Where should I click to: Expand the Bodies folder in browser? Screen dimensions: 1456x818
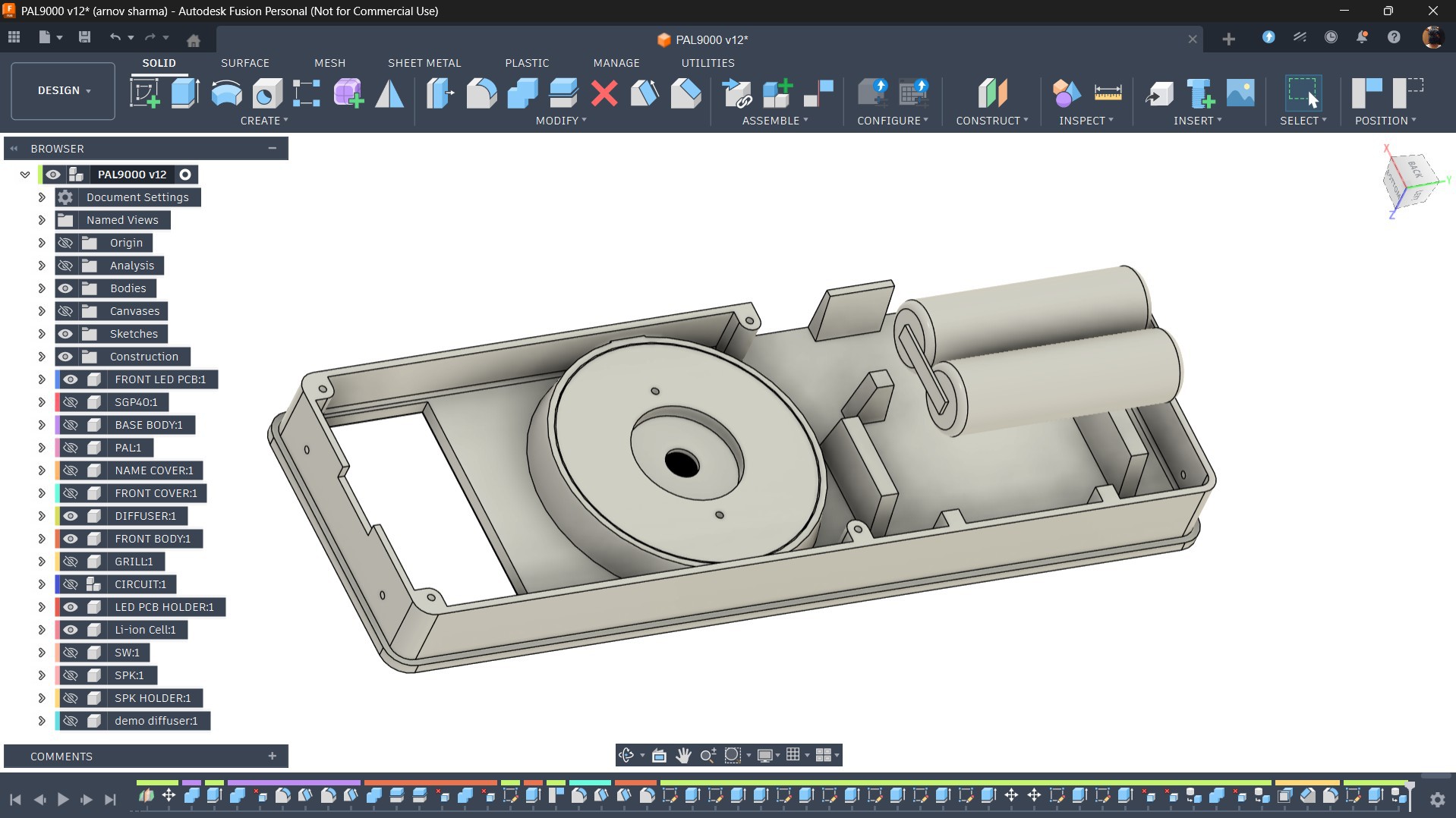pos(42,288)
